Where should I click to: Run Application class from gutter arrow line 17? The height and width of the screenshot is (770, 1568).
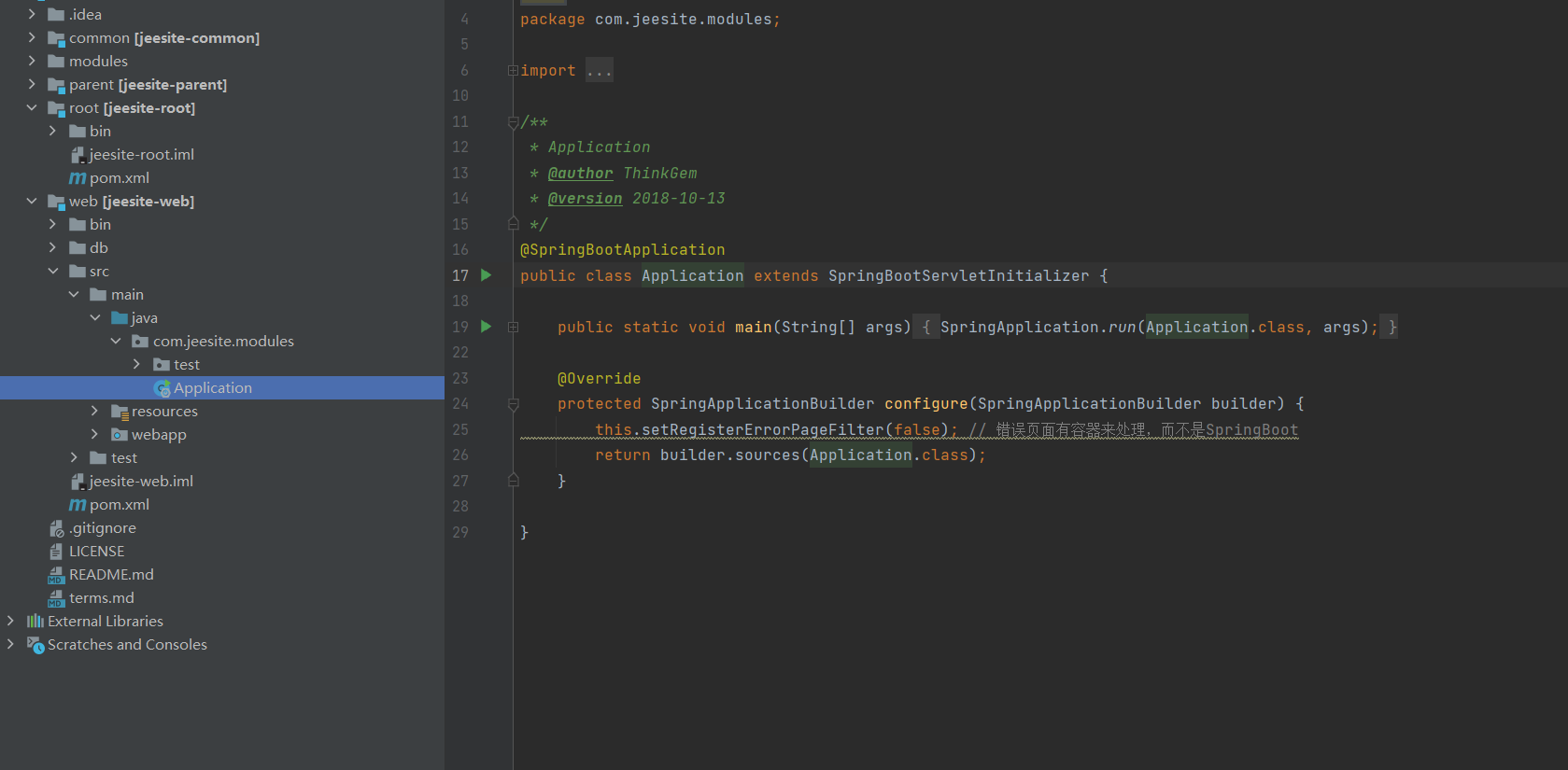486,275
